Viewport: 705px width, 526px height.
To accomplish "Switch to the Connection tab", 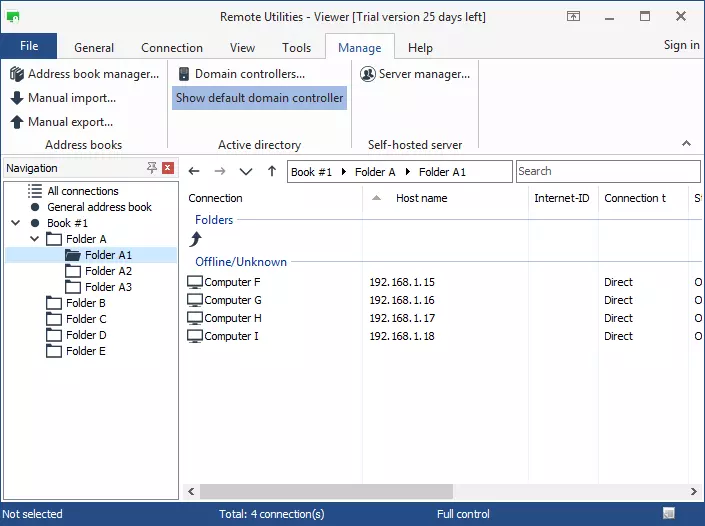I will coord(172,47).
